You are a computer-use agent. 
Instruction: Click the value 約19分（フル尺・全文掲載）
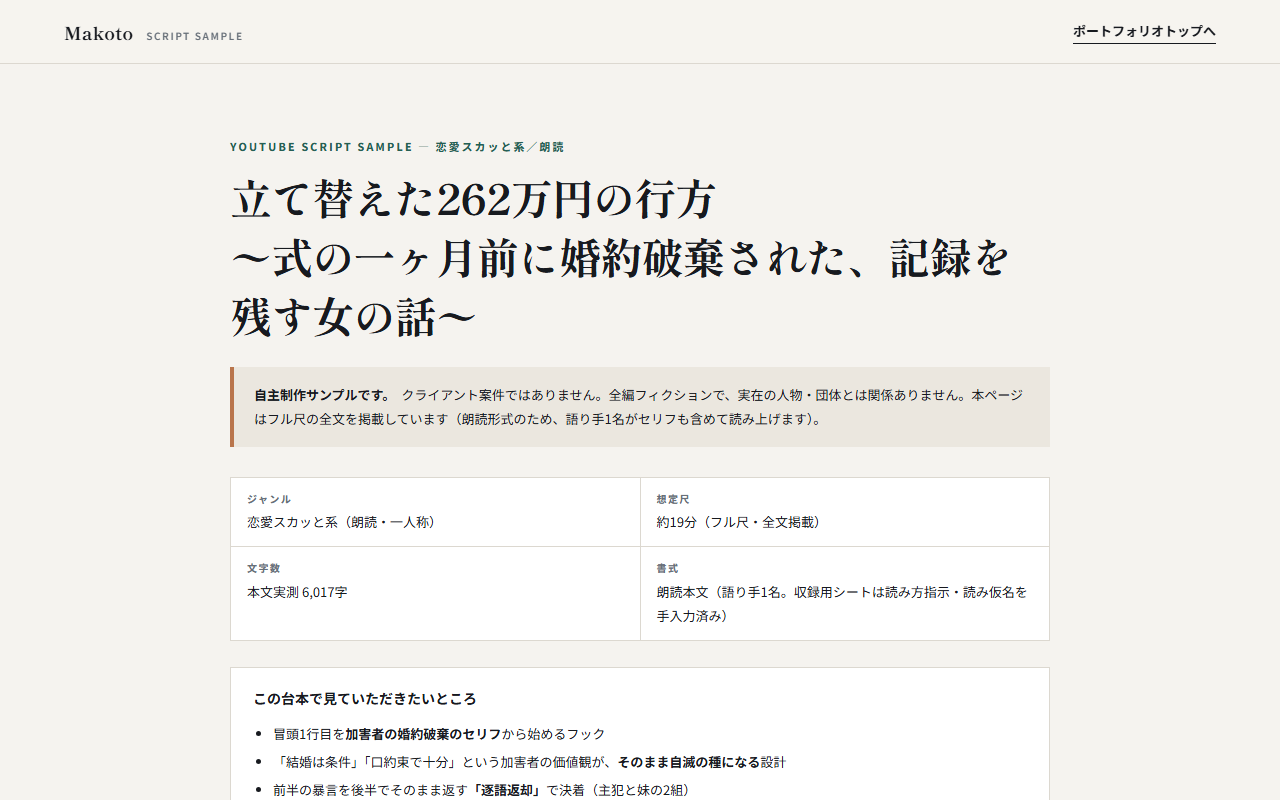(x=741, y=522)
